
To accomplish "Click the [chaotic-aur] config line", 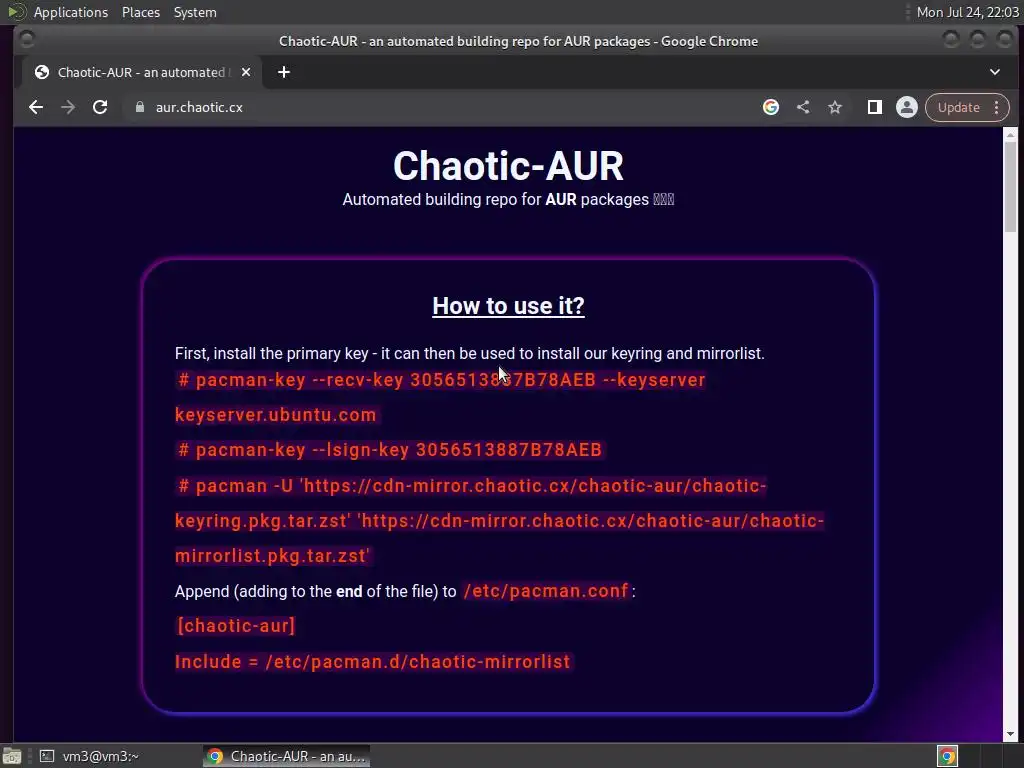I will click(x=236, y=626).
